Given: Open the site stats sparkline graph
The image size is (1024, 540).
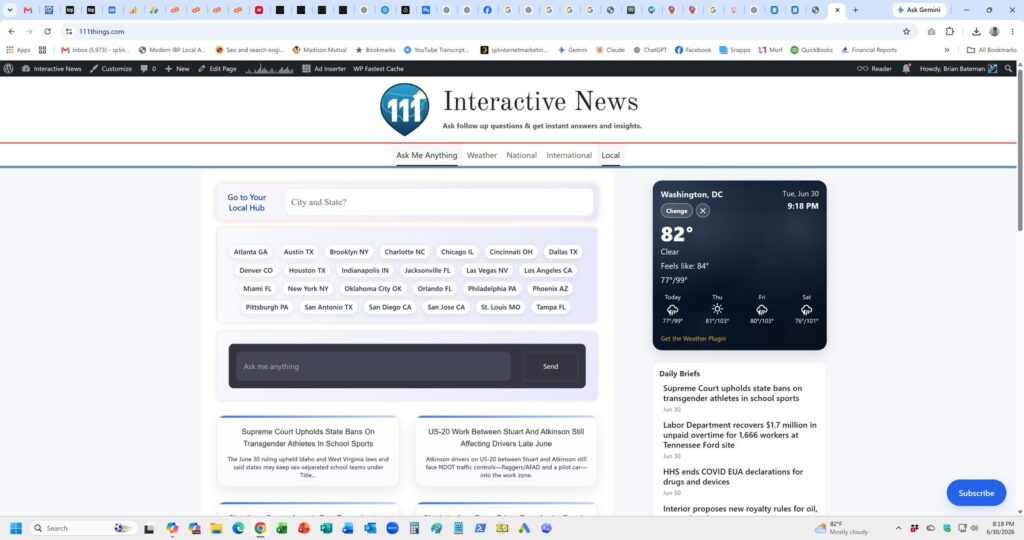Looking at the screenshot, I should (269, 69).
